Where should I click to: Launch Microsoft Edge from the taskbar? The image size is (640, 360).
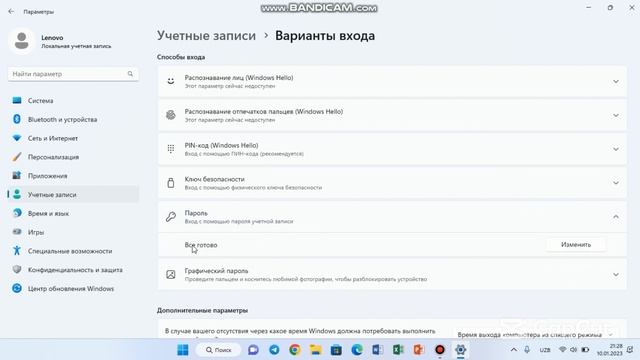coord(357,350)
